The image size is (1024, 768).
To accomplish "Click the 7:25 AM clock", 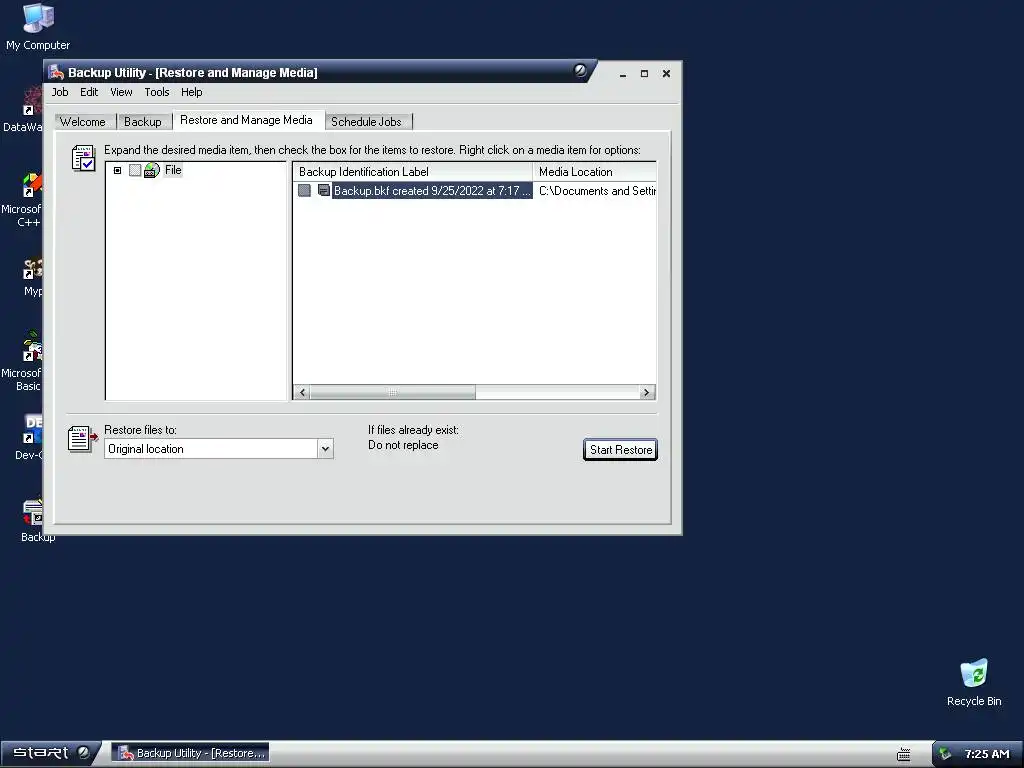I will [x=987, y=754].
